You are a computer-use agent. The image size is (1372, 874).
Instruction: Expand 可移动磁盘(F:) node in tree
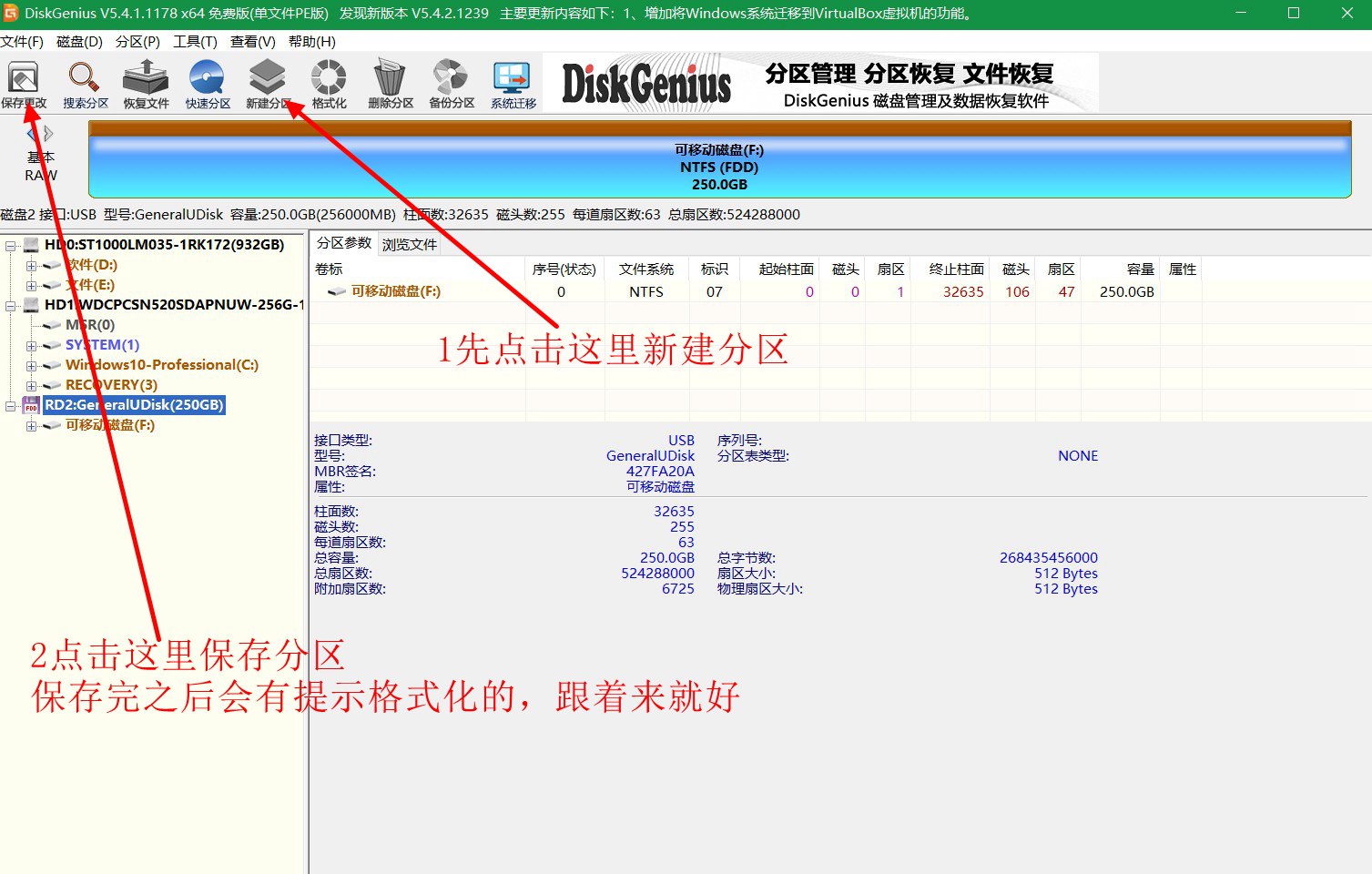(x=31, y=426)
